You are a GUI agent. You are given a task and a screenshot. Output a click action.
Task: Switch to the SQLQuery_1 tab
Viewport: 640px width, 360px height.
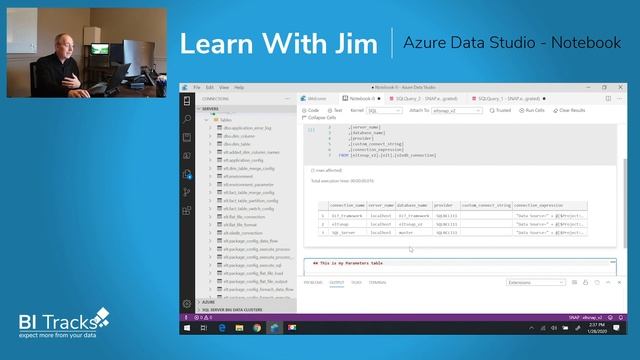click(508, 99)
